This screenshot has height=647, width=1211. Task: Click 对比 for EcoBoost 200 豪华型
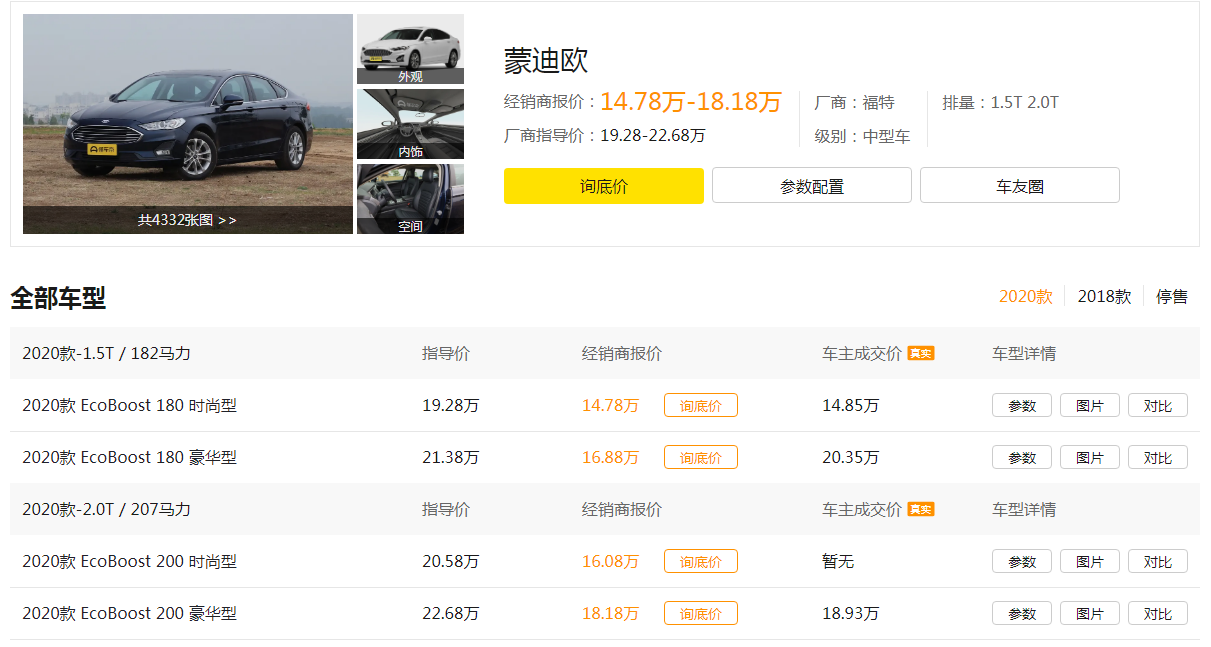coord(1158,613)
